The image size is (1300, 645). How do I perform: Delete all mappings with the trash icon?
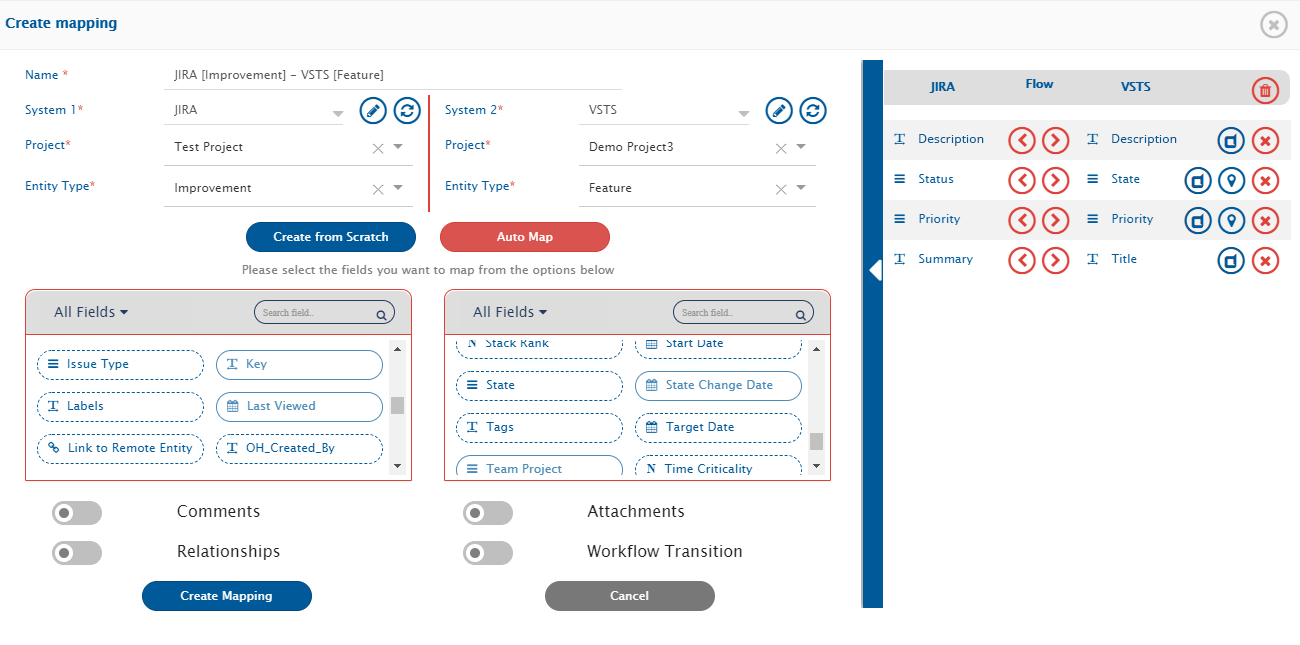pyautogui.click(x=1265, y=91)
